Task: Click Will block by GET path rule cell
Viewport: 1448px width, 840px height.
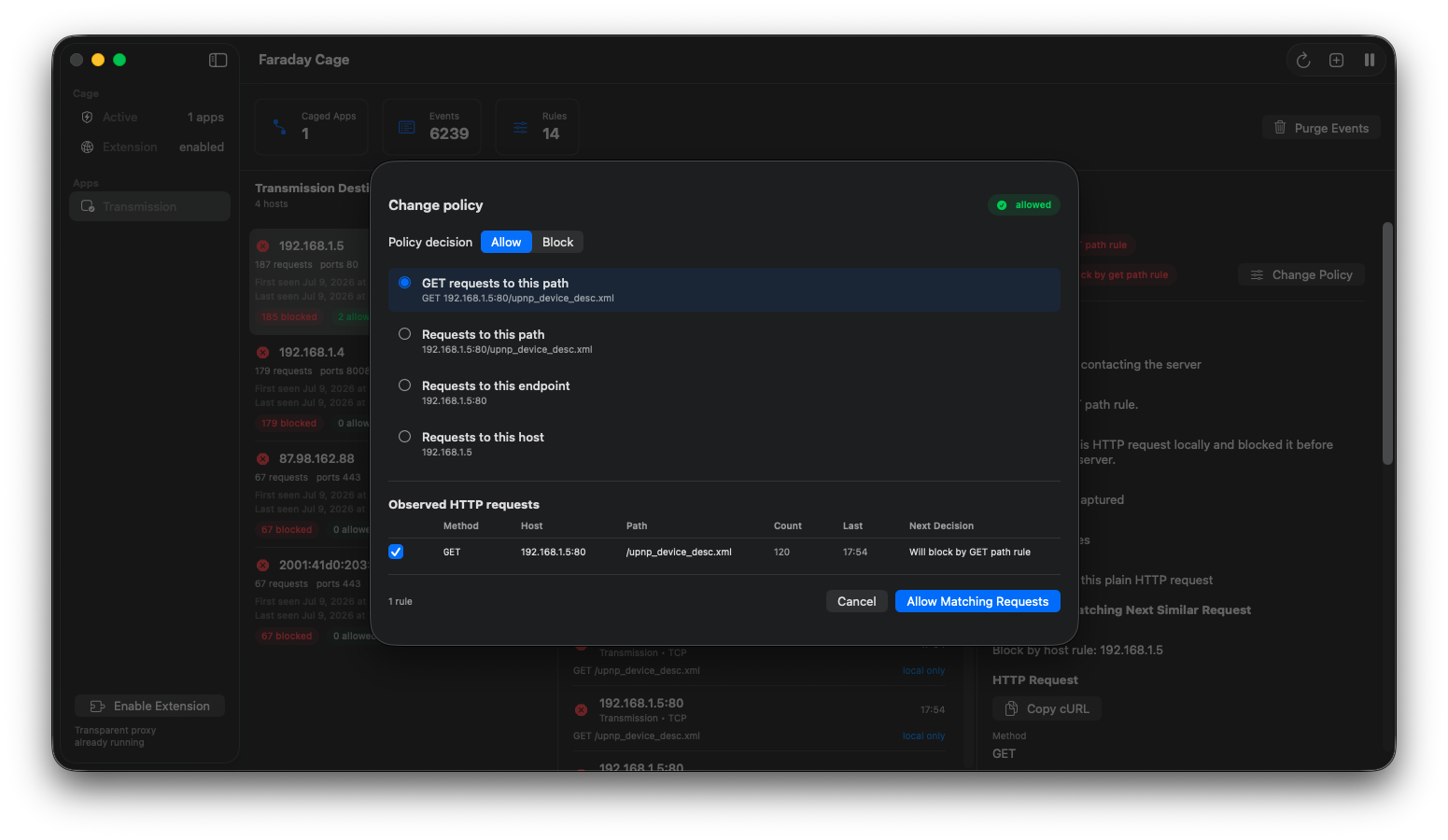Action: tap(970, 553)
